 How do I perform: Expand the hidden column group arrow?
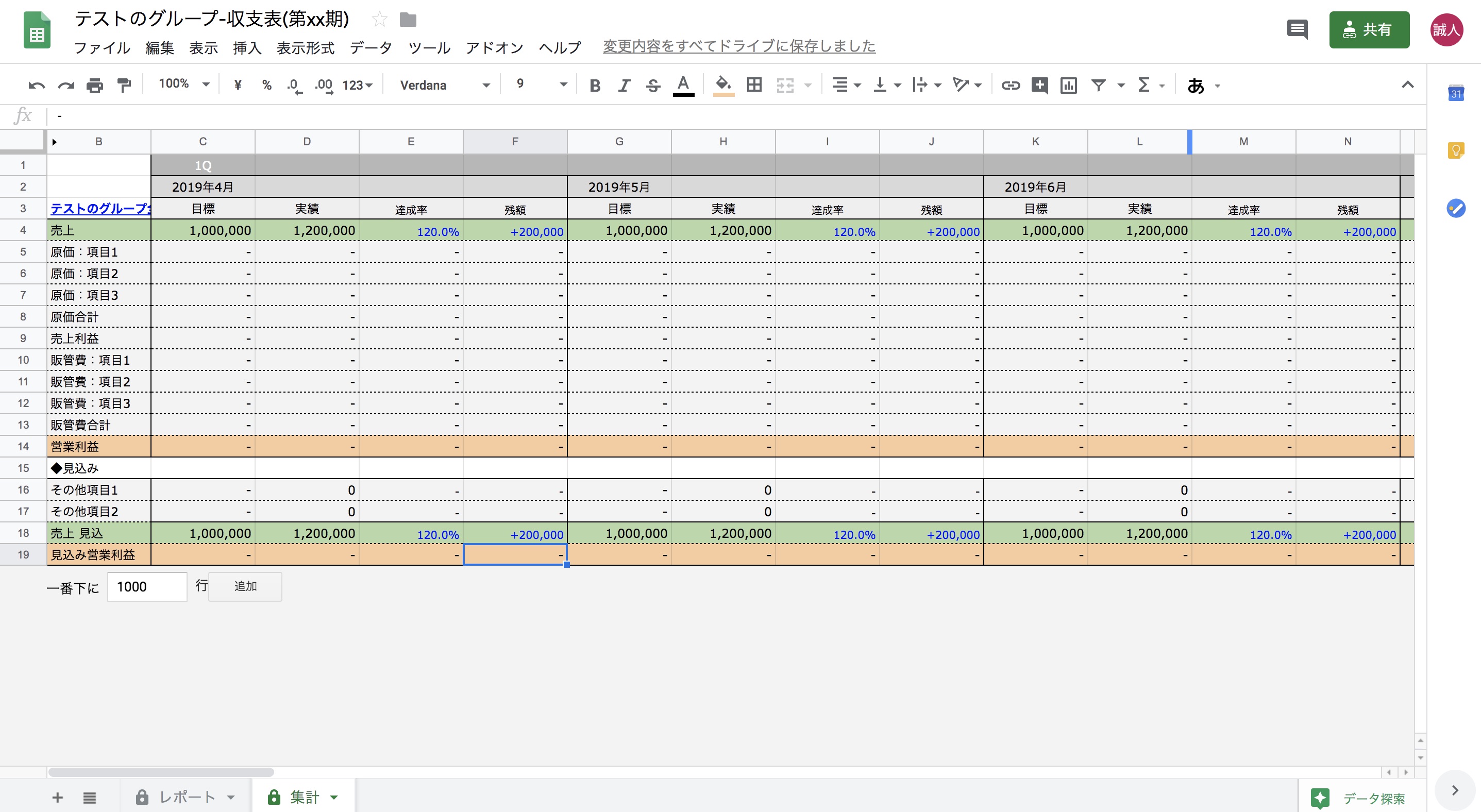54,142
